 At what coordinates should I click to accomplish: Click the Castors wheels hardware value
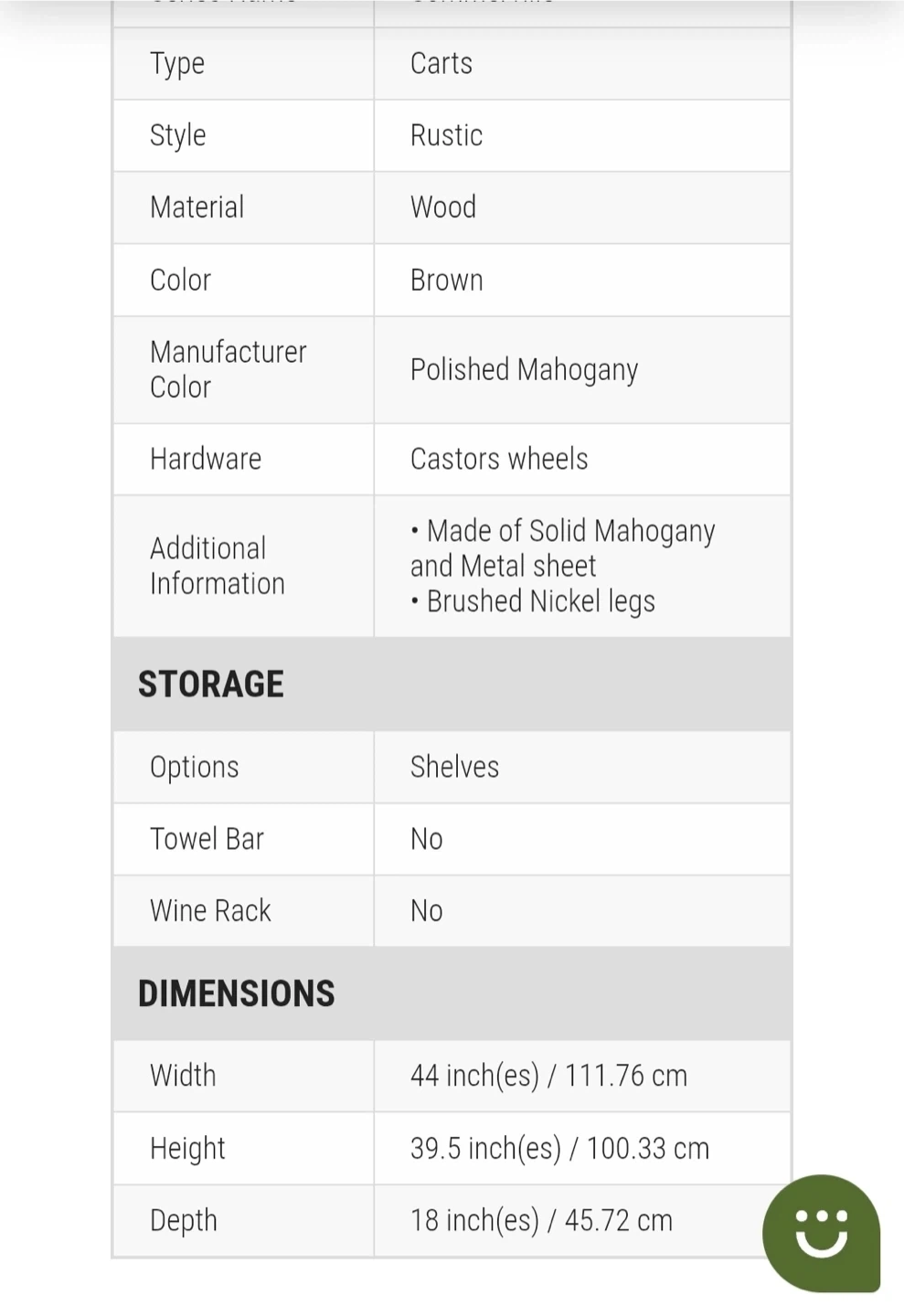pyautogui.click(x=499, y=459)
